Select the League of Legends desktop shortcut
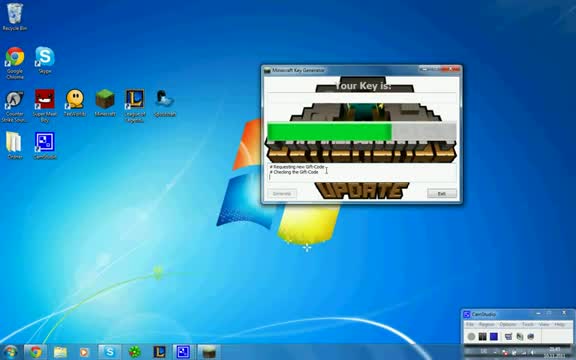576x360 pixels. (135, 106)
